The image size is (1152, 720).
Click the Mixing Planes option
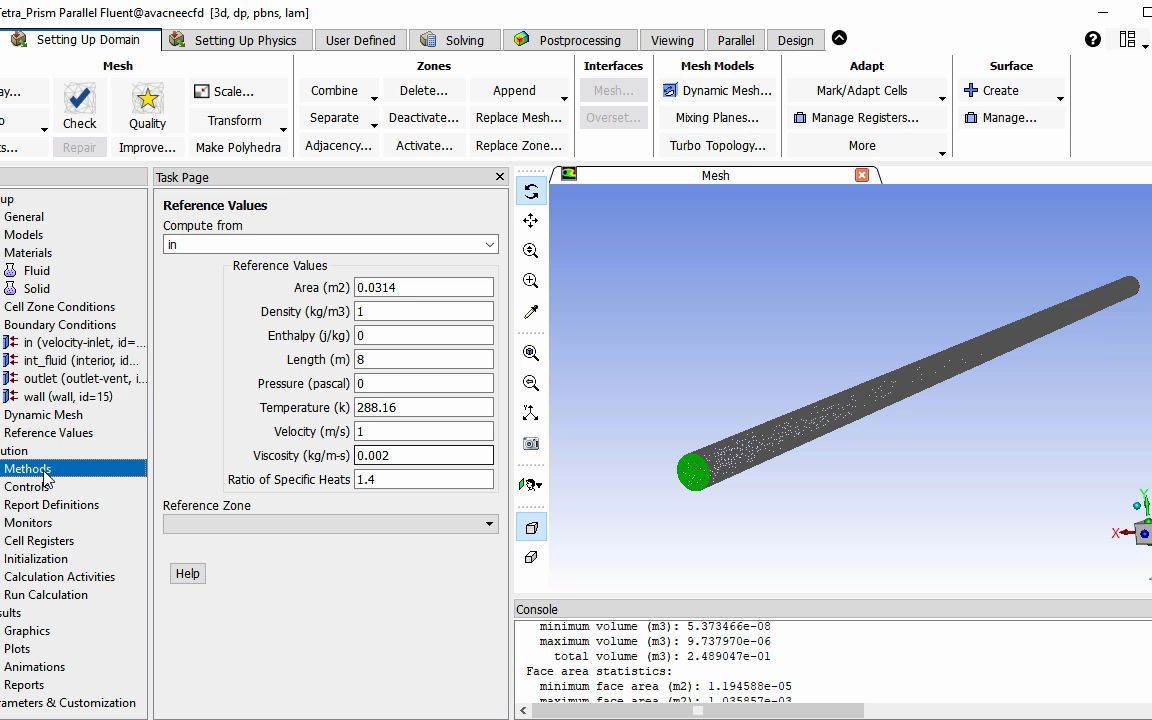click(717, 117)
